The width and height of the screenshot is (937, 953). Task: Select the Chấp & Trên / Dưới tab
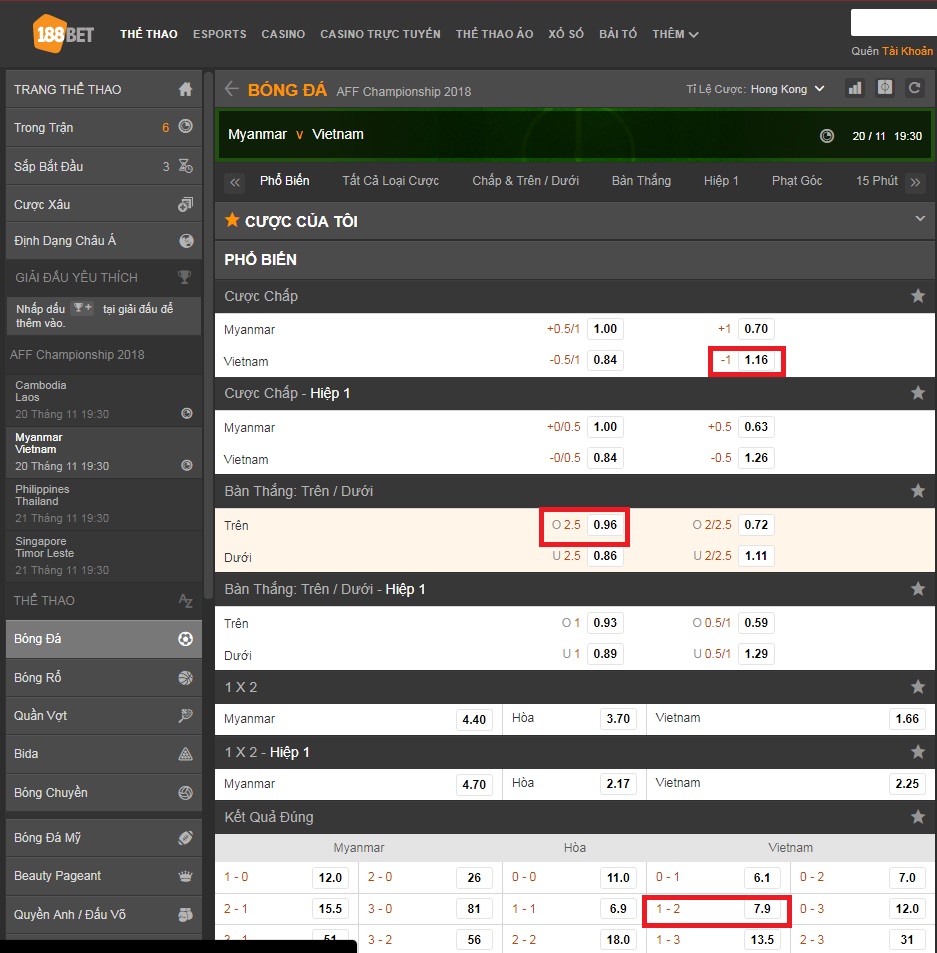526,181
